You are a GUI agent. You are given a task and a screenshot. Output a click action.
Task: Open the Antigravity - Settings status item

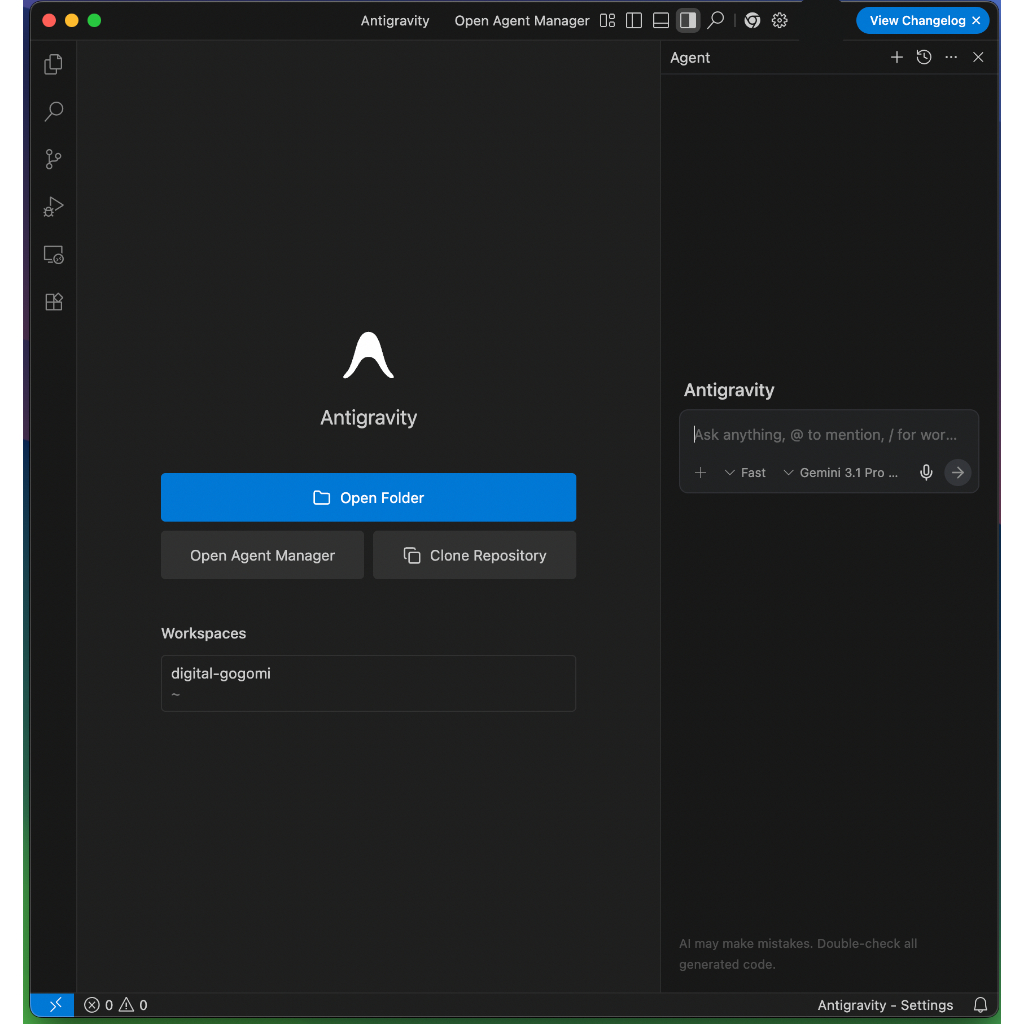(x=885, y=1005)
